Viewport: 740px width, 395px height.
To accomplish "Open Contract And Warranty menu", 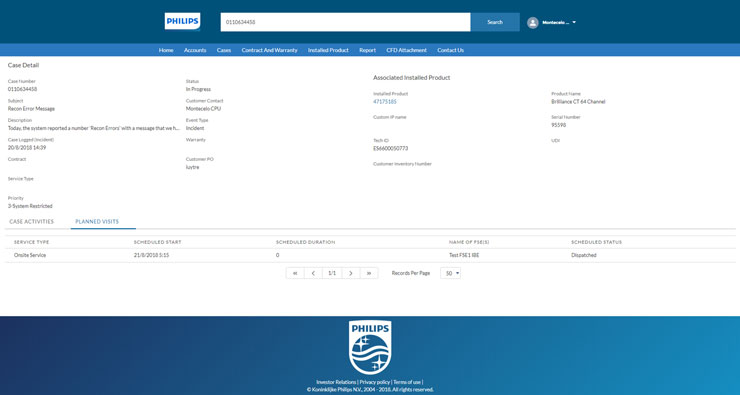I will tap(269, 50).
